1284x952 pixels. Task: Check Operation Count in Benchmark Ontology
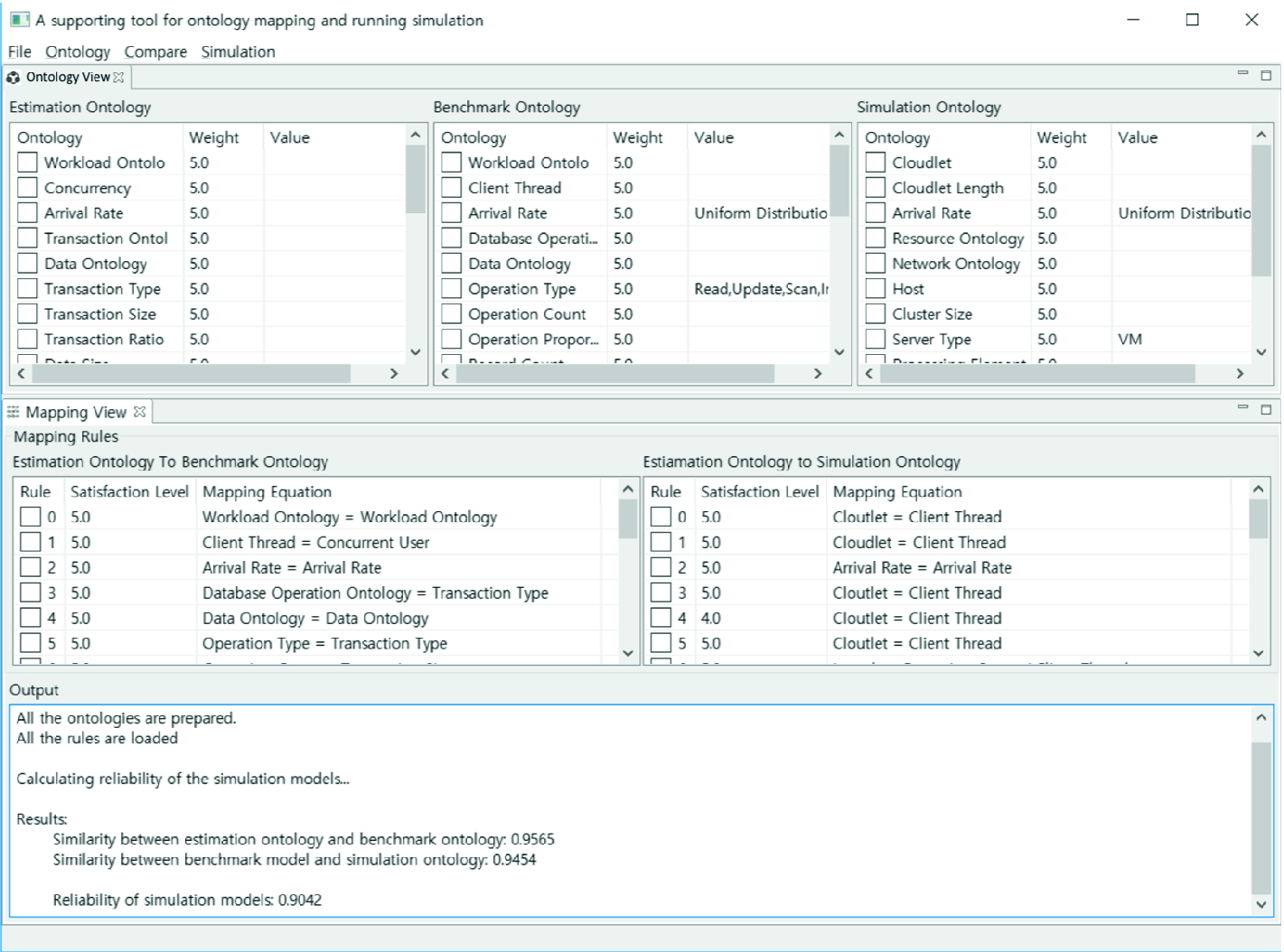click(x=452, y=313)
